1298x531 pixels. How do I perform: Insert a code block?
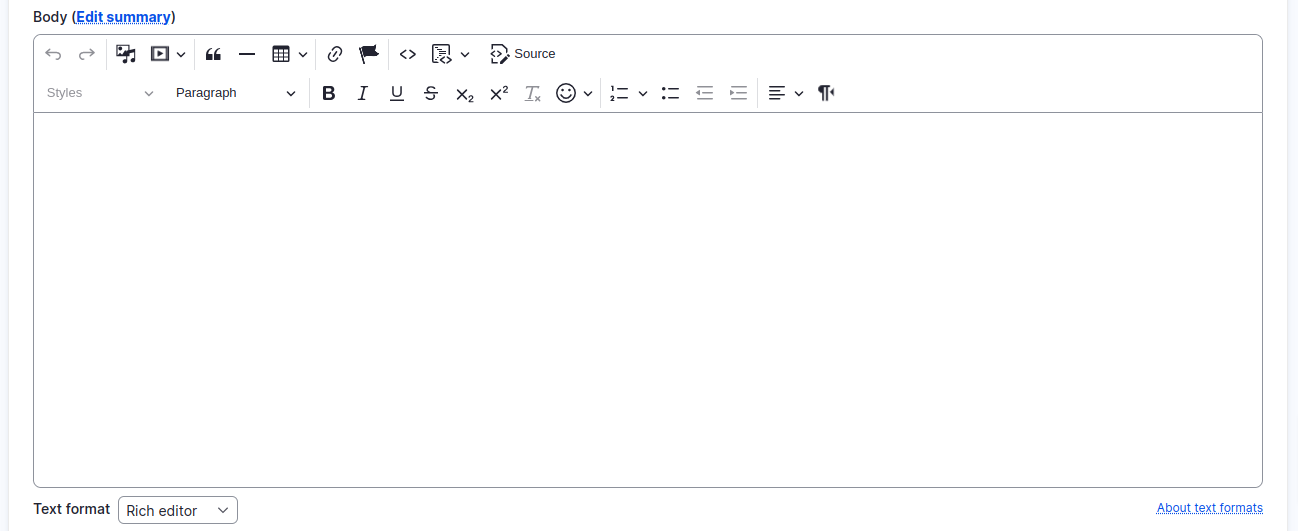(x=441, y=54)
